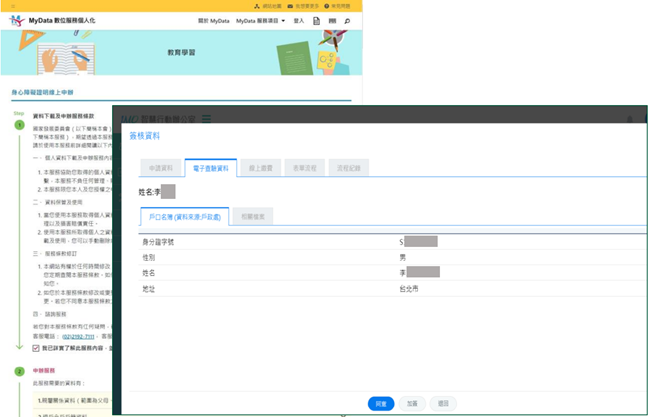Click the Step 1 green circle
This screenshot has width=650, height=417.
tap(19, 125)
